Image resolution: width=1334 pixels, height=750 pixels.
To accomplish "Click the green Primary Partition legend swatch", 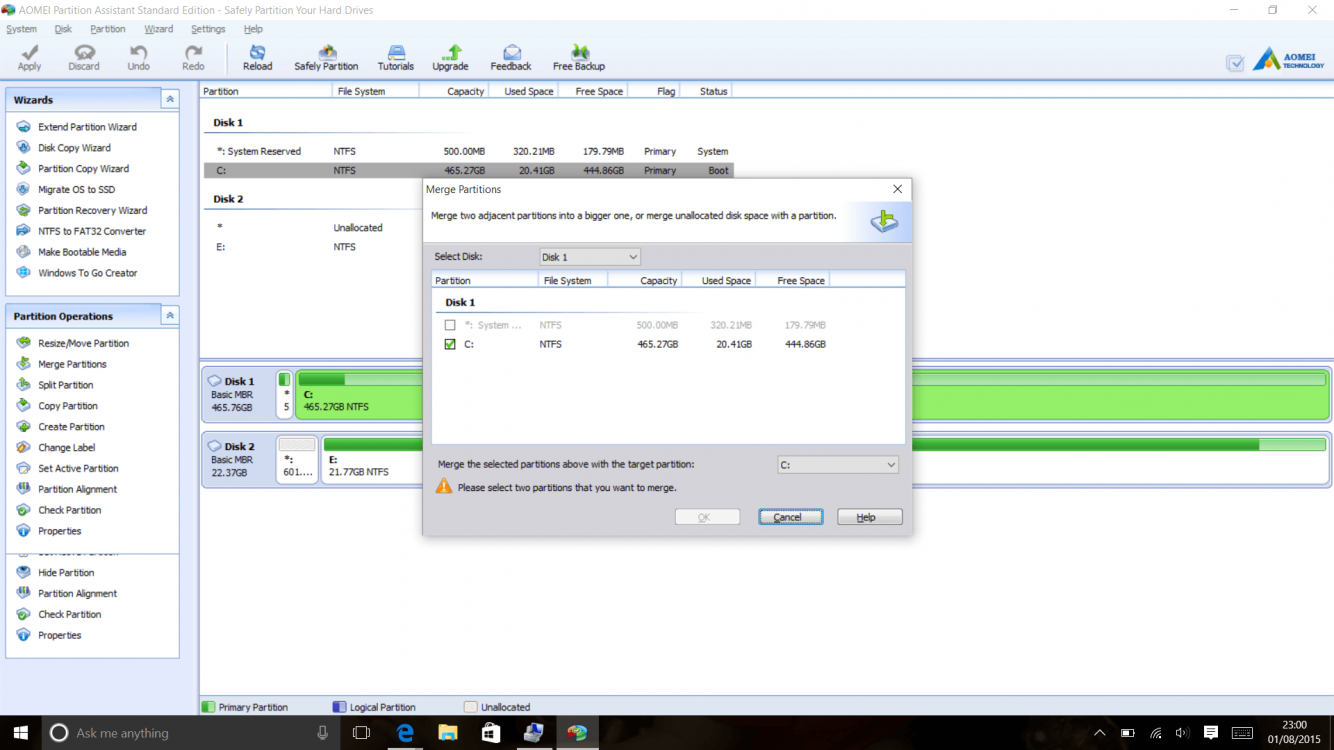I will [207, 707].
